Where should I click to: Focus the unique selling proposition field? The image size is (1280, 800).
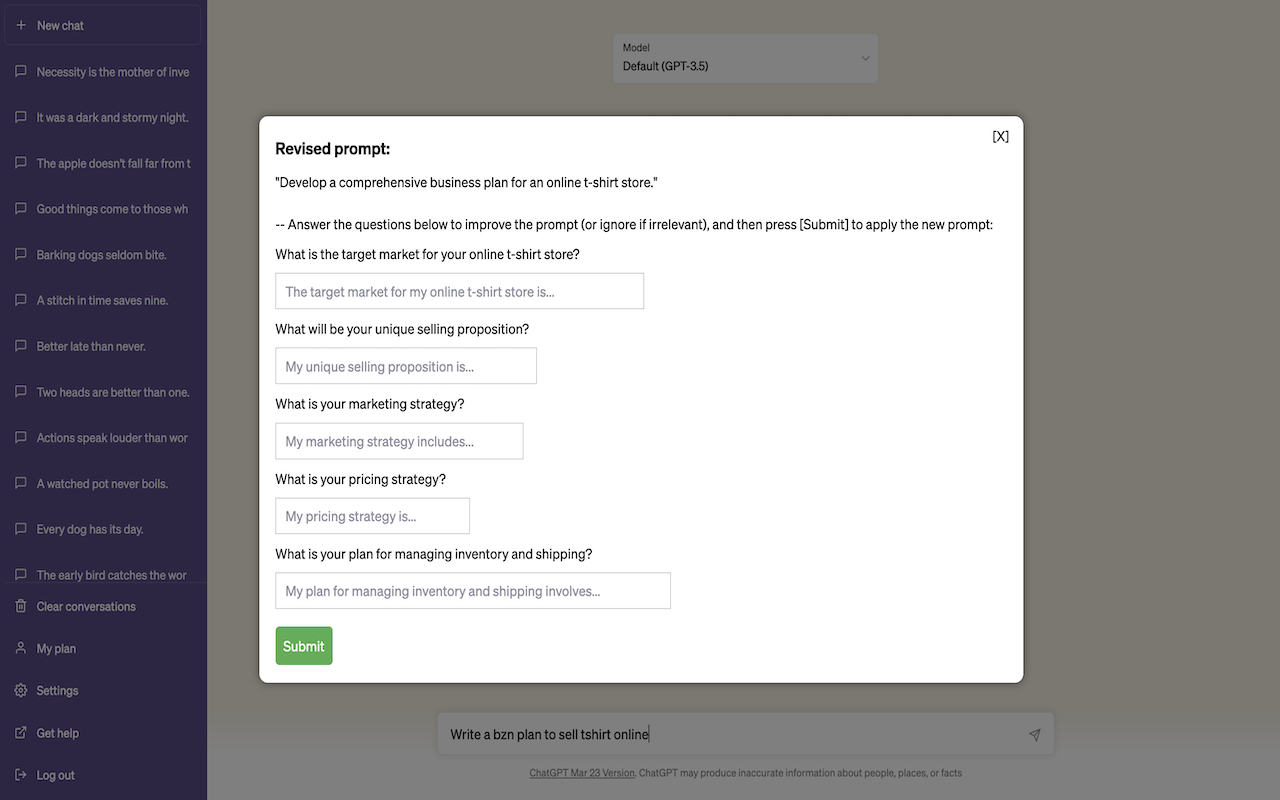pos(406,365)
